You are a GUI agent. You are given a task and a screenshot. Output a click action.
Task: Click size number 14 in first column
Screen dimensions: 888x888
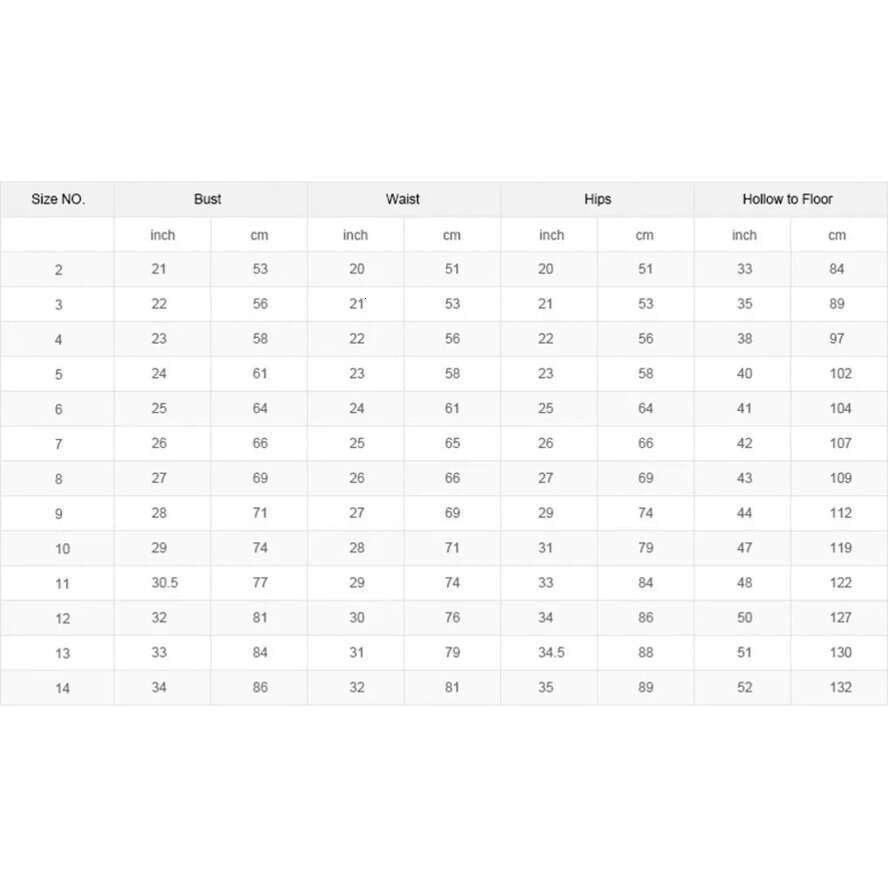tap(62, 688)
